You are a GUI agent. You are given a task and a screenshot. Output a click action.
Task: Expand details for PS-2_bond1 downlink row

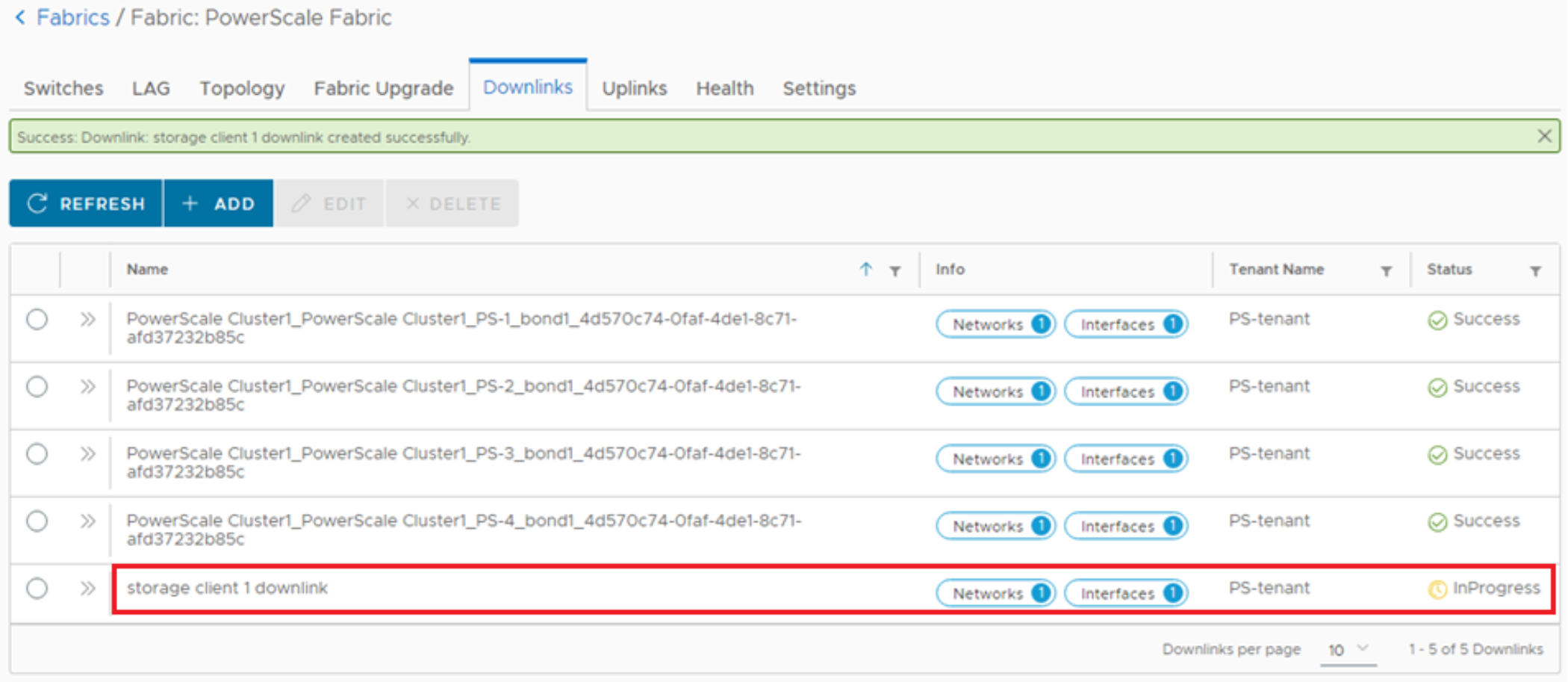pyautogui.click(x=87, y=387)
